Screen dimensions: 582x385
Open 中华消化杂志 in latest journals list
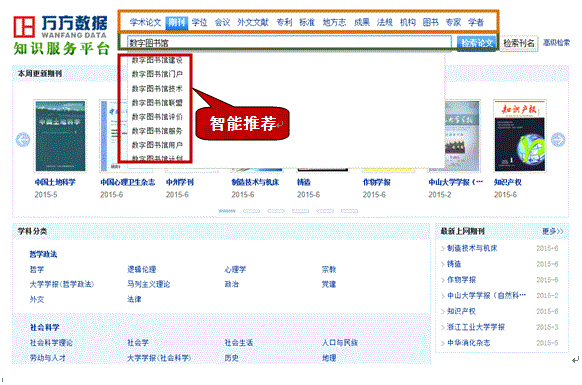[x=468, y=343]
